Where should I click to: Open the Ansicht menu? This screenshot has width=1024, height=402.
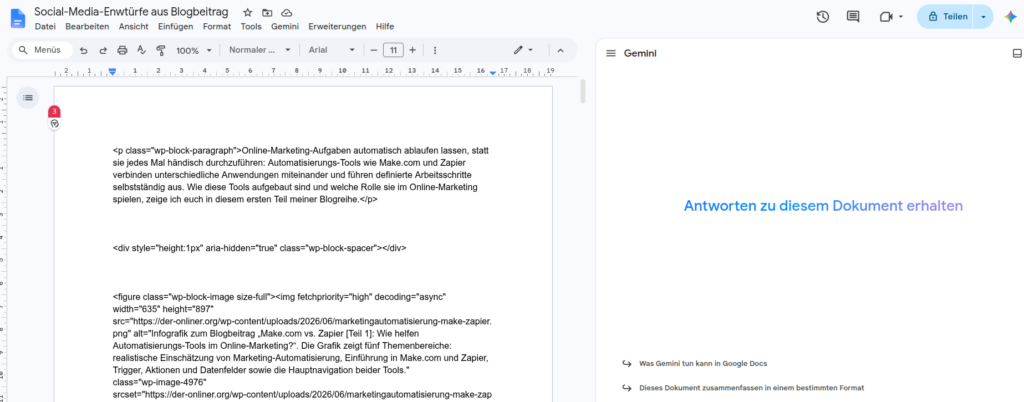click(x=133, y=27)
